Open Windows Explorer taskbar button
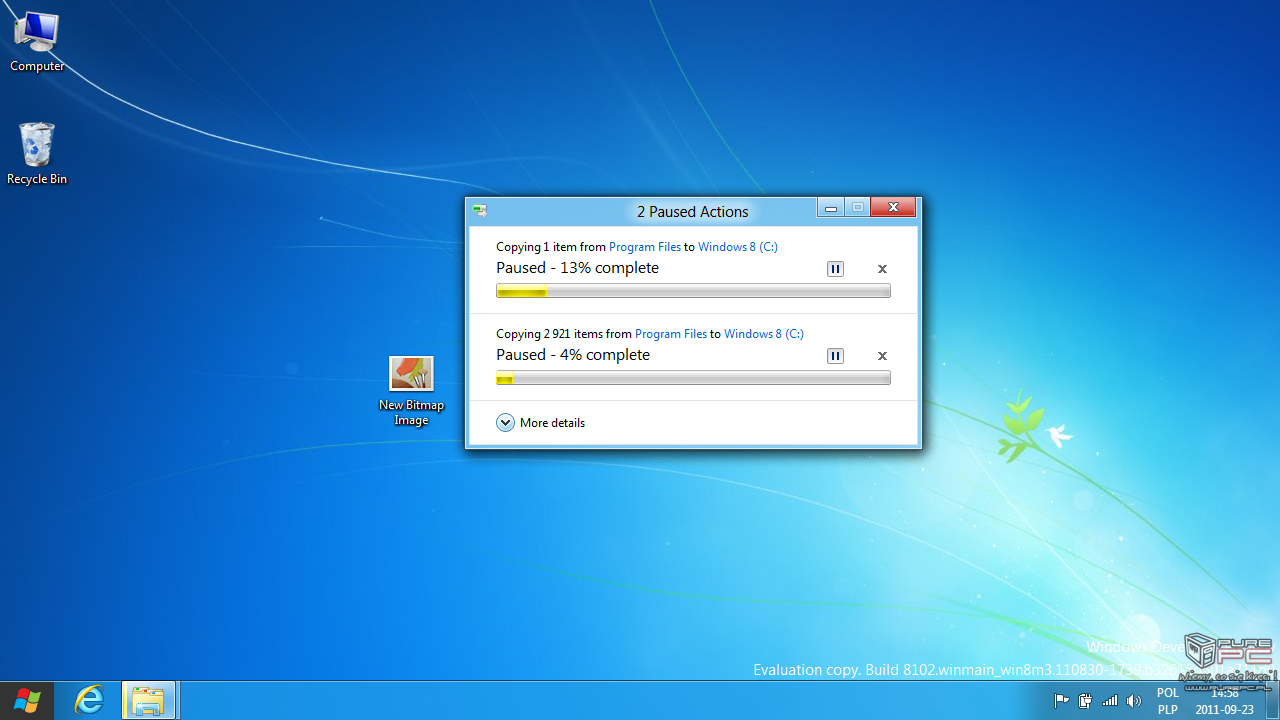Viewport: 1280px width, 720px height. (148, 700)
